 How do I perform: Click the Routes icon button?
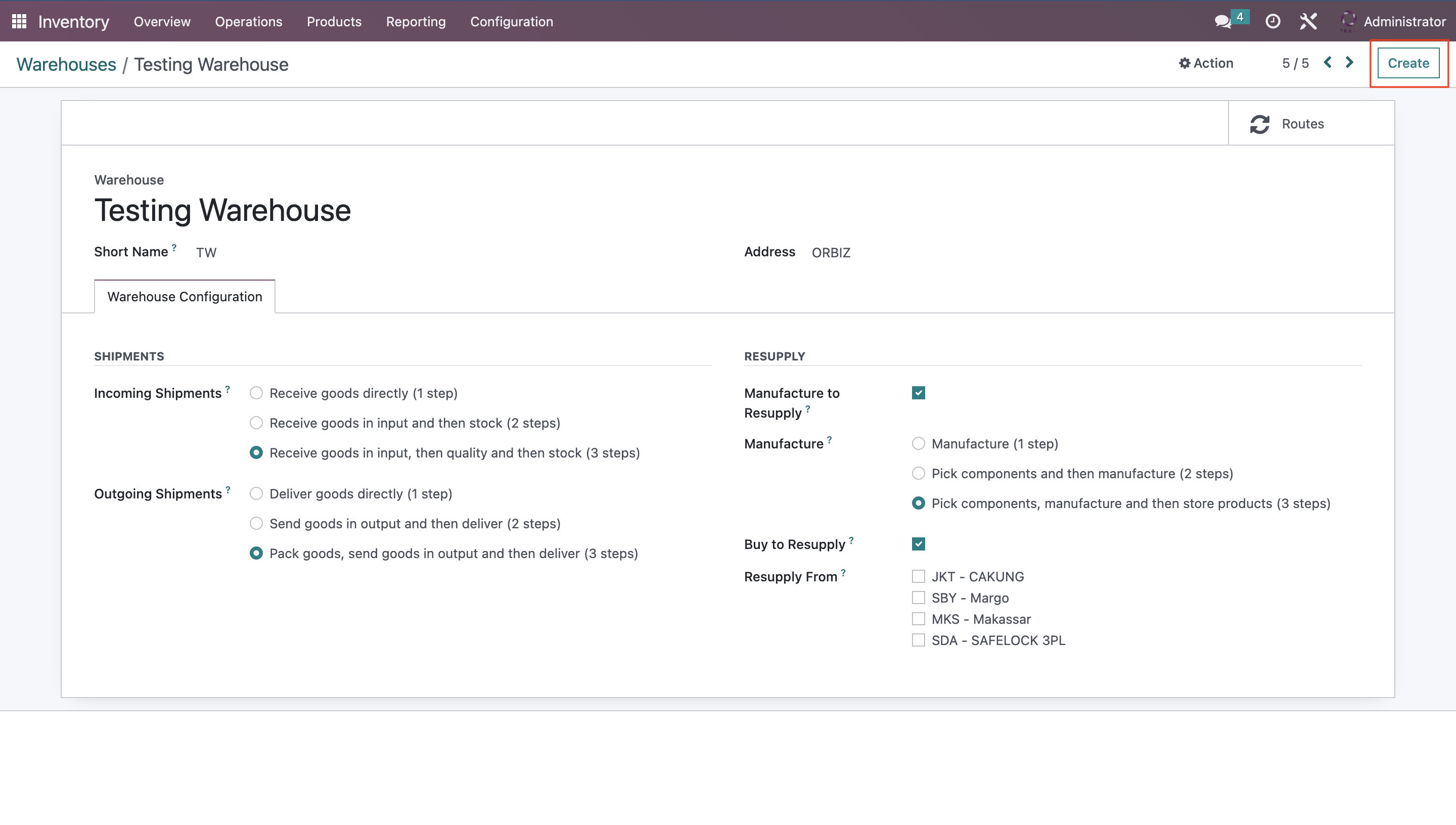point(1260,123)
